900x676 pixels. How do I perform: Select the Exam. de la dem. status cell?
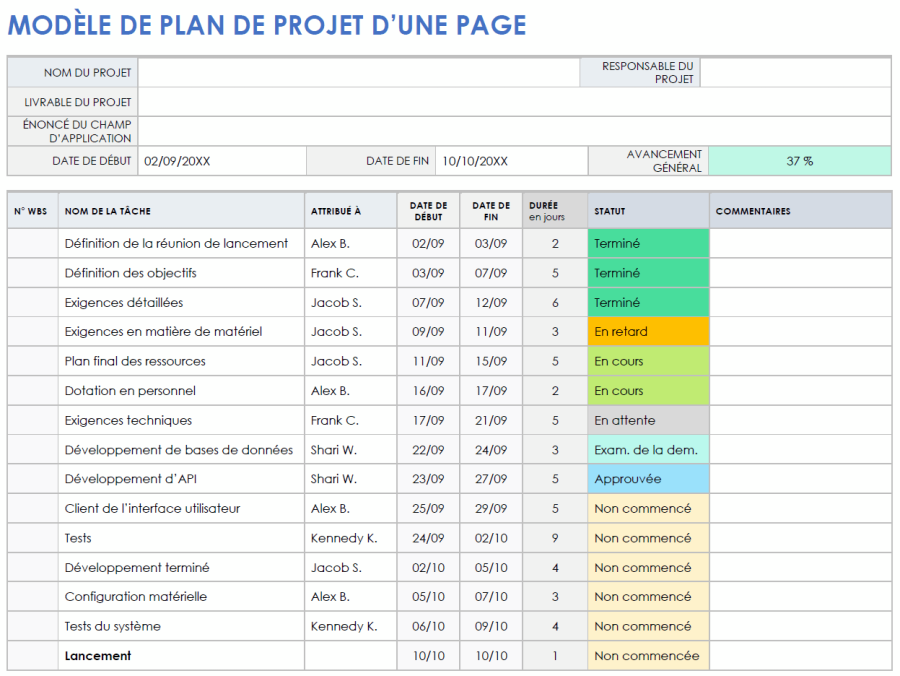coord(646,449)
